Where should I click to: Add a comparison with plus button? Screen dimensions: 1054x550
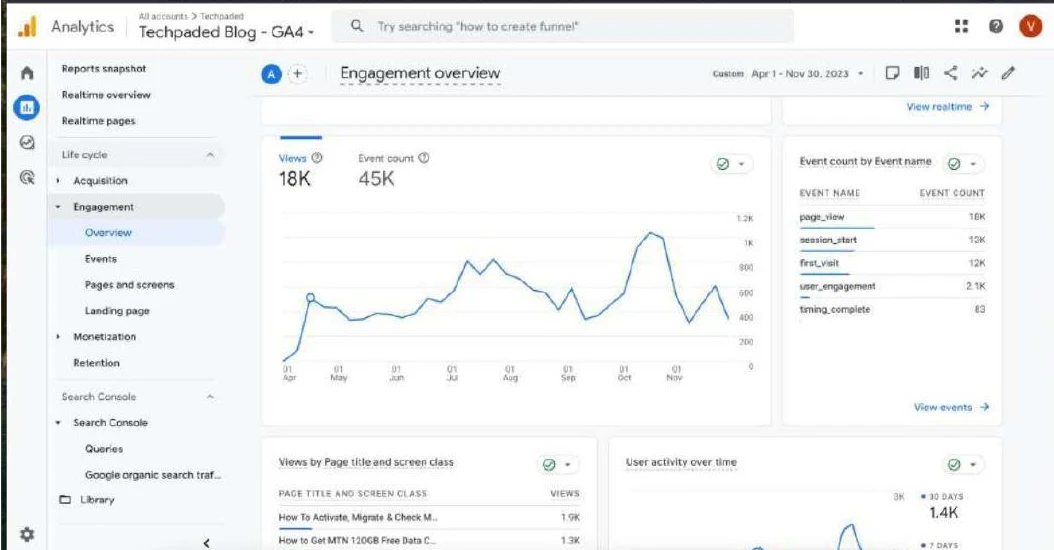click(x=297, y=74)
